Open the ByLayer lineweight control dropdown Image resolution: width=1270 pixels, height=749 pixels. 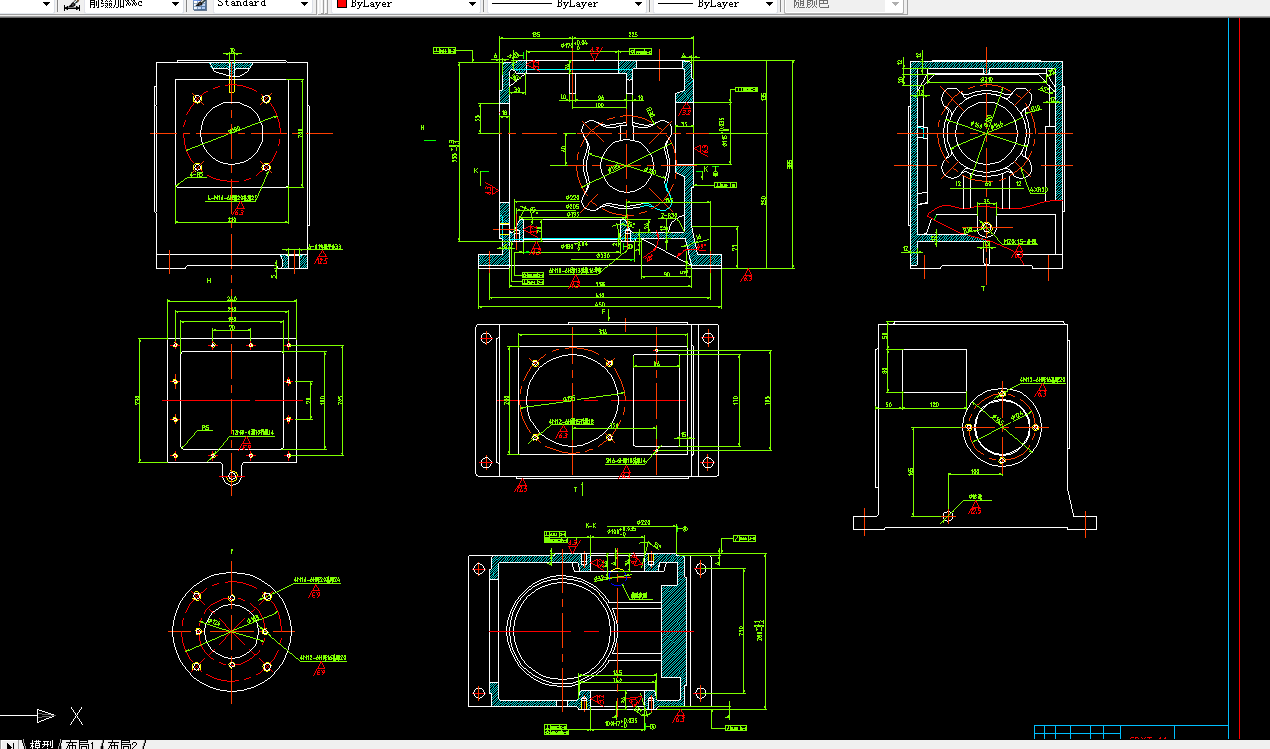pyautogui.click(x=714, y=4)
